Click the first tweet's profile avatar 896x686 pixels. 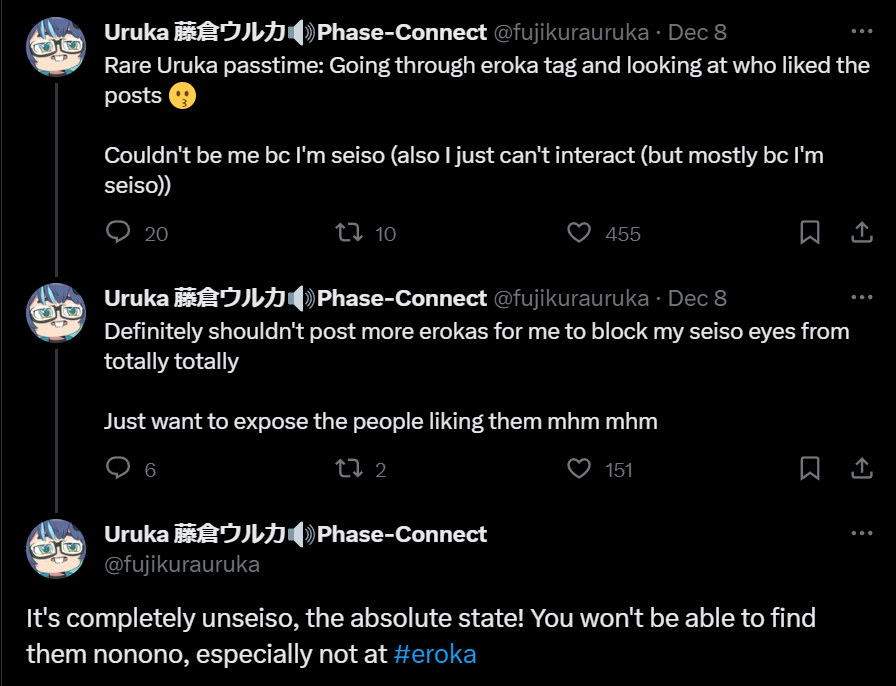pos(54,48)
